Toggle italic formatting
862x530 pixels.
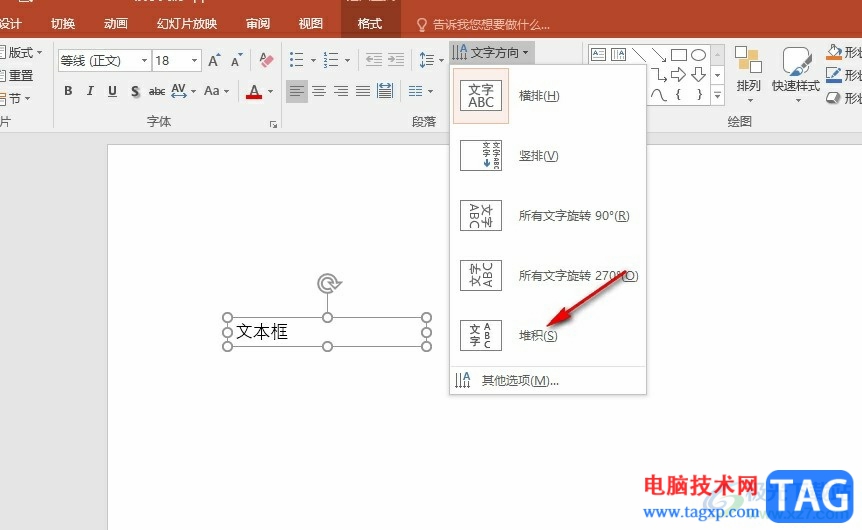90,91
